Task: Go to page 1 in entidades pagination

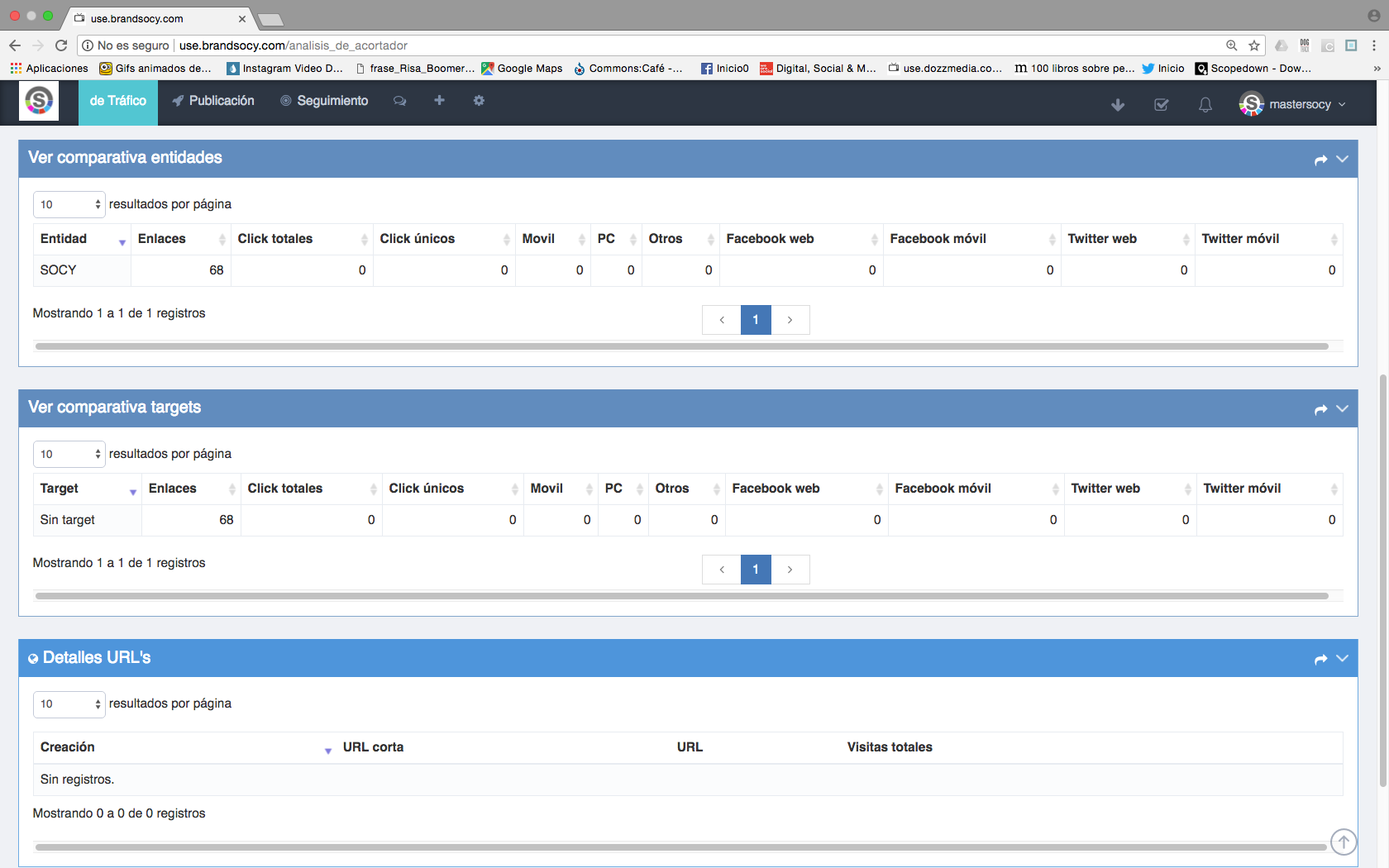Action: (756, 320)
